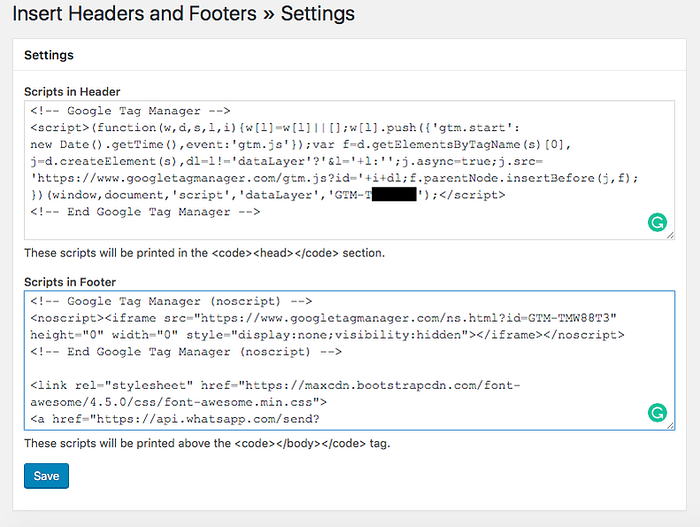Click the 'GTM-TMW88T3' ID in footer script
Viewport: 700px width, 527px height.
pyautogui.click(x=568, y=318)
